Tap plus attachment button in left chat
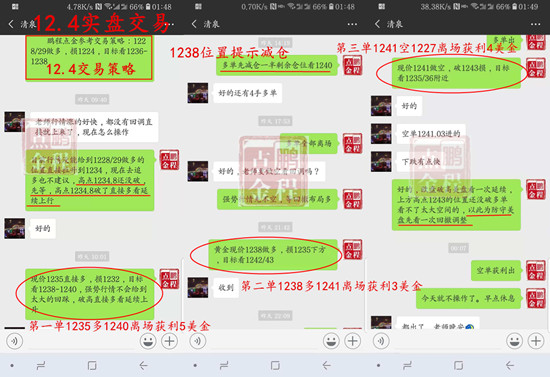This screenshot has height=377, width=550. (169, 341)
